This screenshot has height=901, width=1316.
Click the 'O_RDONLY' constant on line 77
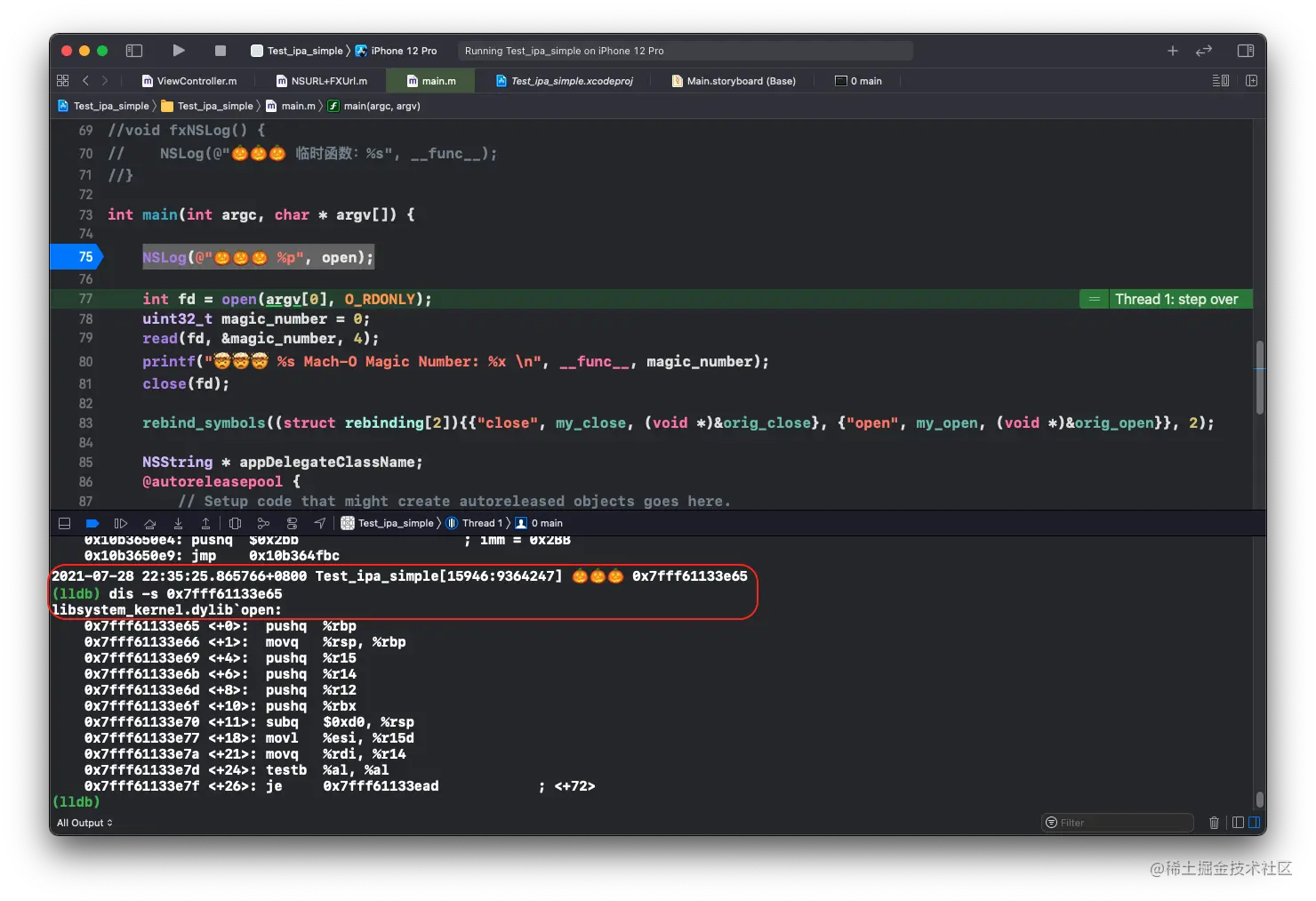click(380, 299)
